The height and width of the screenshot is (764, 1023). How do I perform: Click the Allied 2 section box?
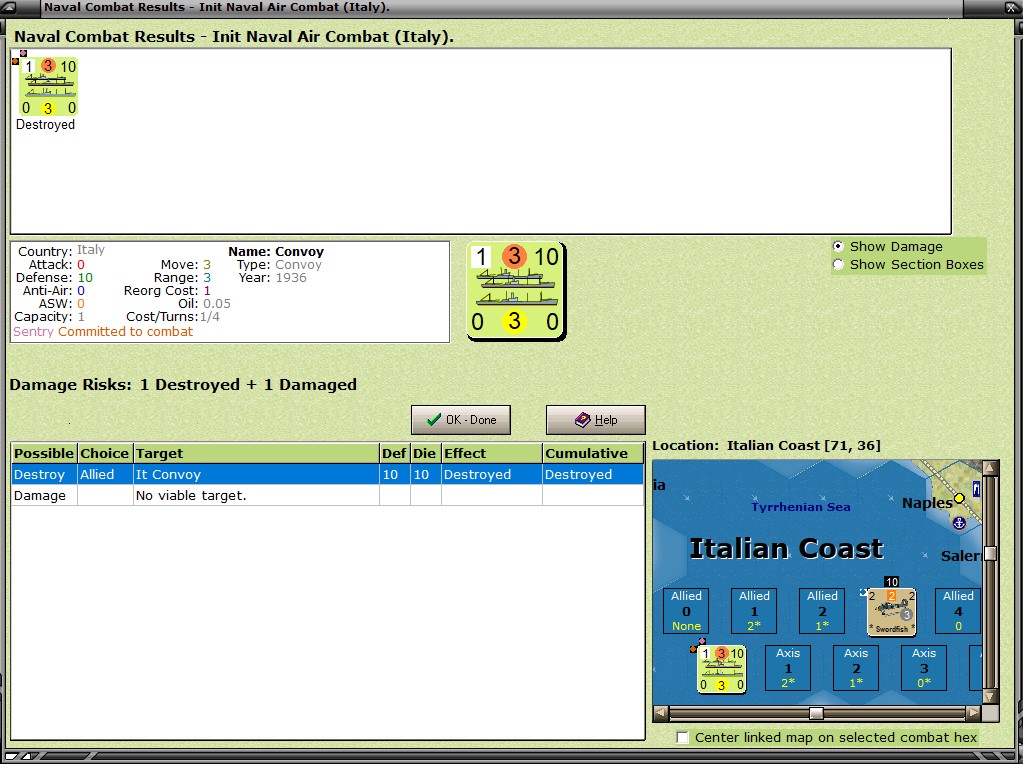point(822,611)
